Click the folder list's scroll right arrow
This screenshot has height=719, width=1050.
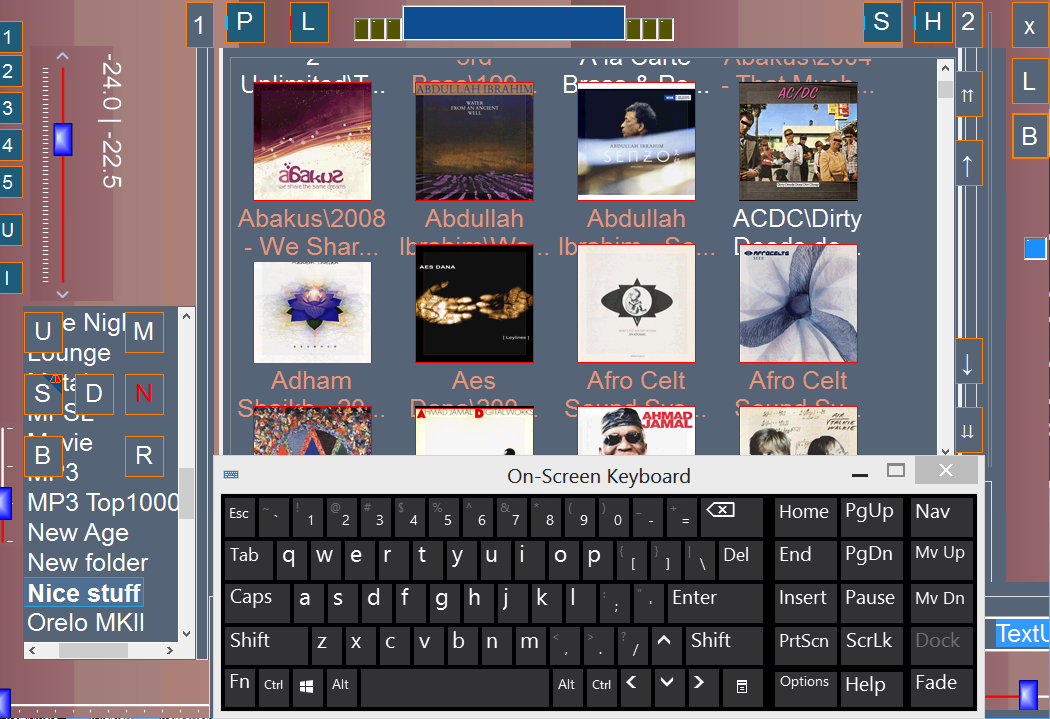tap(170, 650)
